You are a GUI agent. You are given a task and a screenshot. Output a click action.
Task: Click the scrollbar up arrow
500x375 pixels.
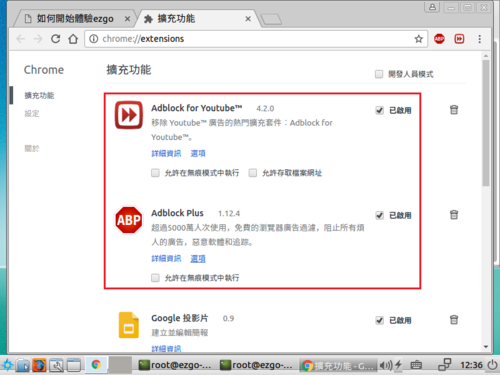[486, 56]
